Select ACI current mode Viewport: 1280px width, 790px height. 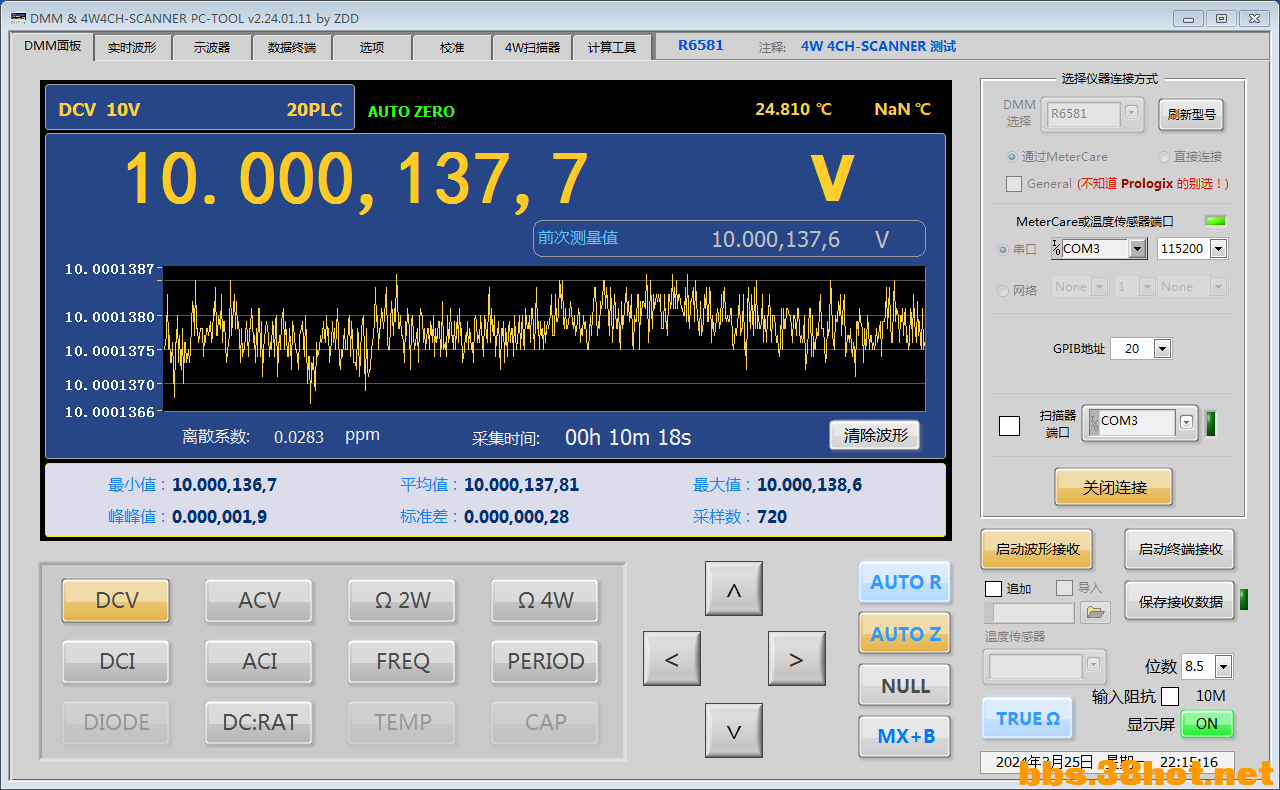point(259,661)
